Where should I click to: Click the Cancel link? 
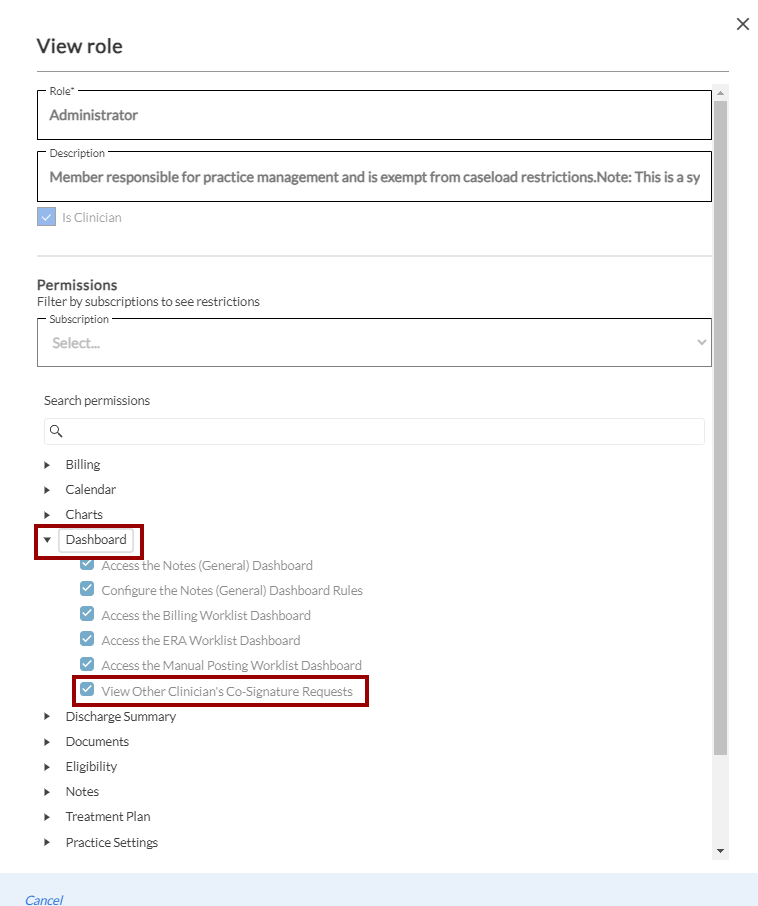click(44, 900)
